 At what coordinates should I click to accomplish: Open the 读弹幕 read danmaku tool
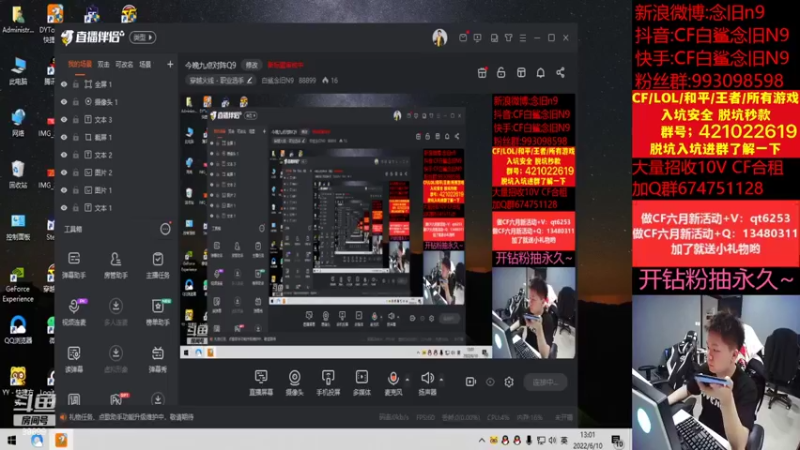[x=74, y=359]
